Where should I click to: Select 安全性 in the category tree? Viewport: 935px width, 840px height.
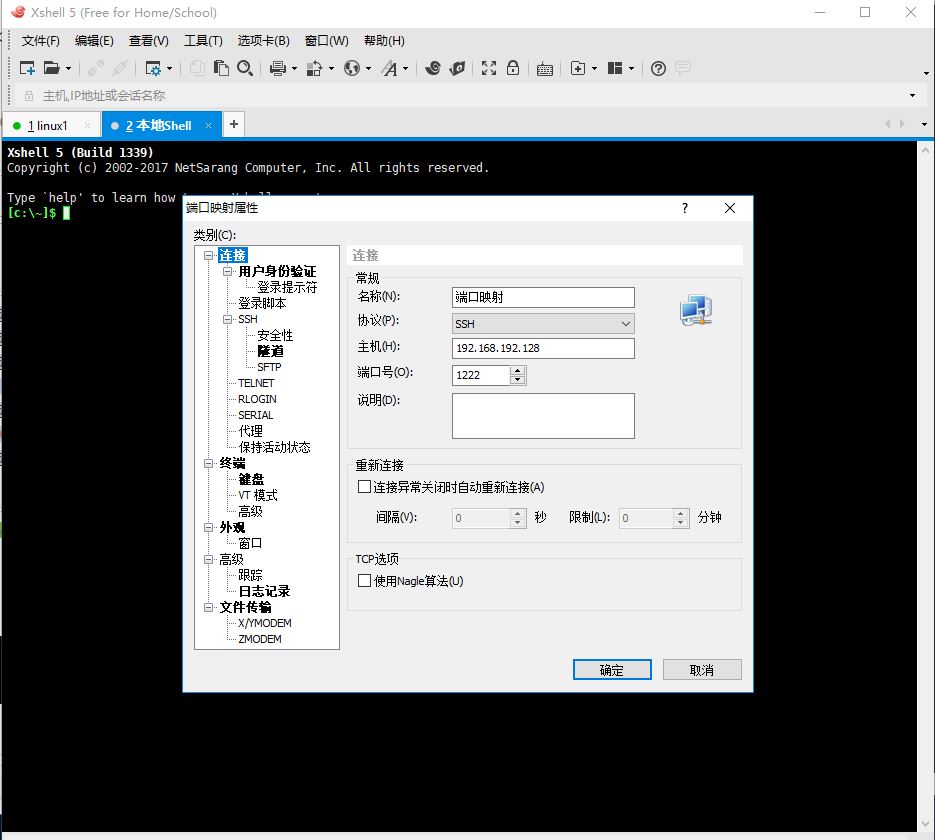tap(275, 335)
